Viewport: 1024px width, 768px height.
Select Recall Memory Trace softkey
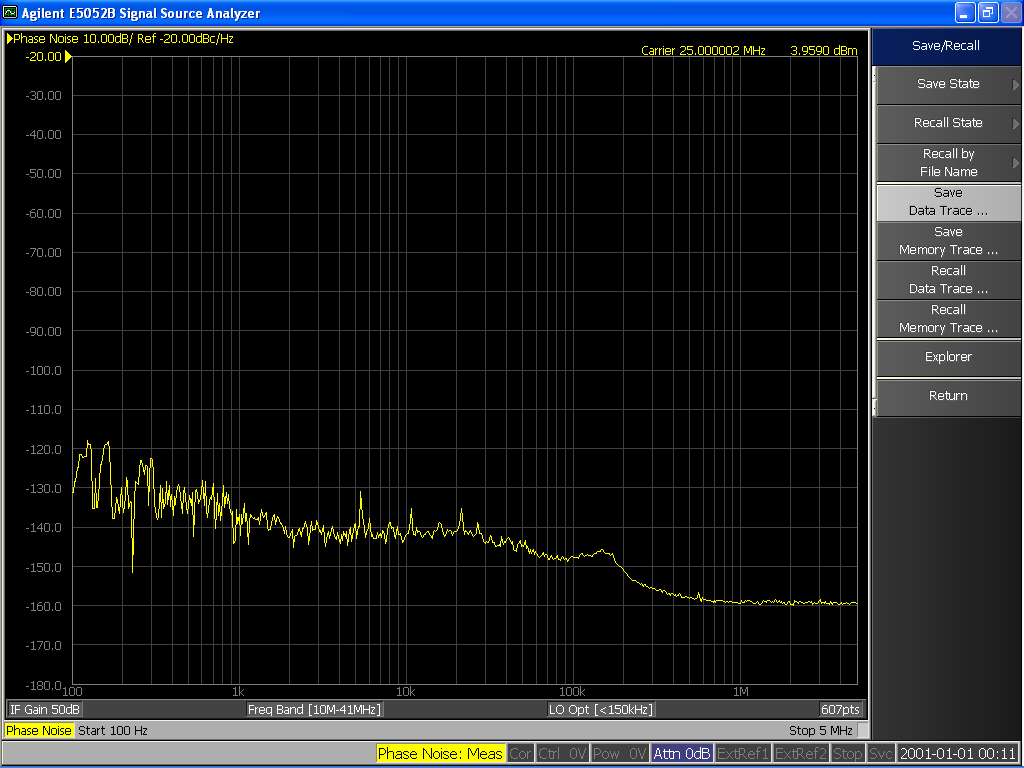click(948, 319)
